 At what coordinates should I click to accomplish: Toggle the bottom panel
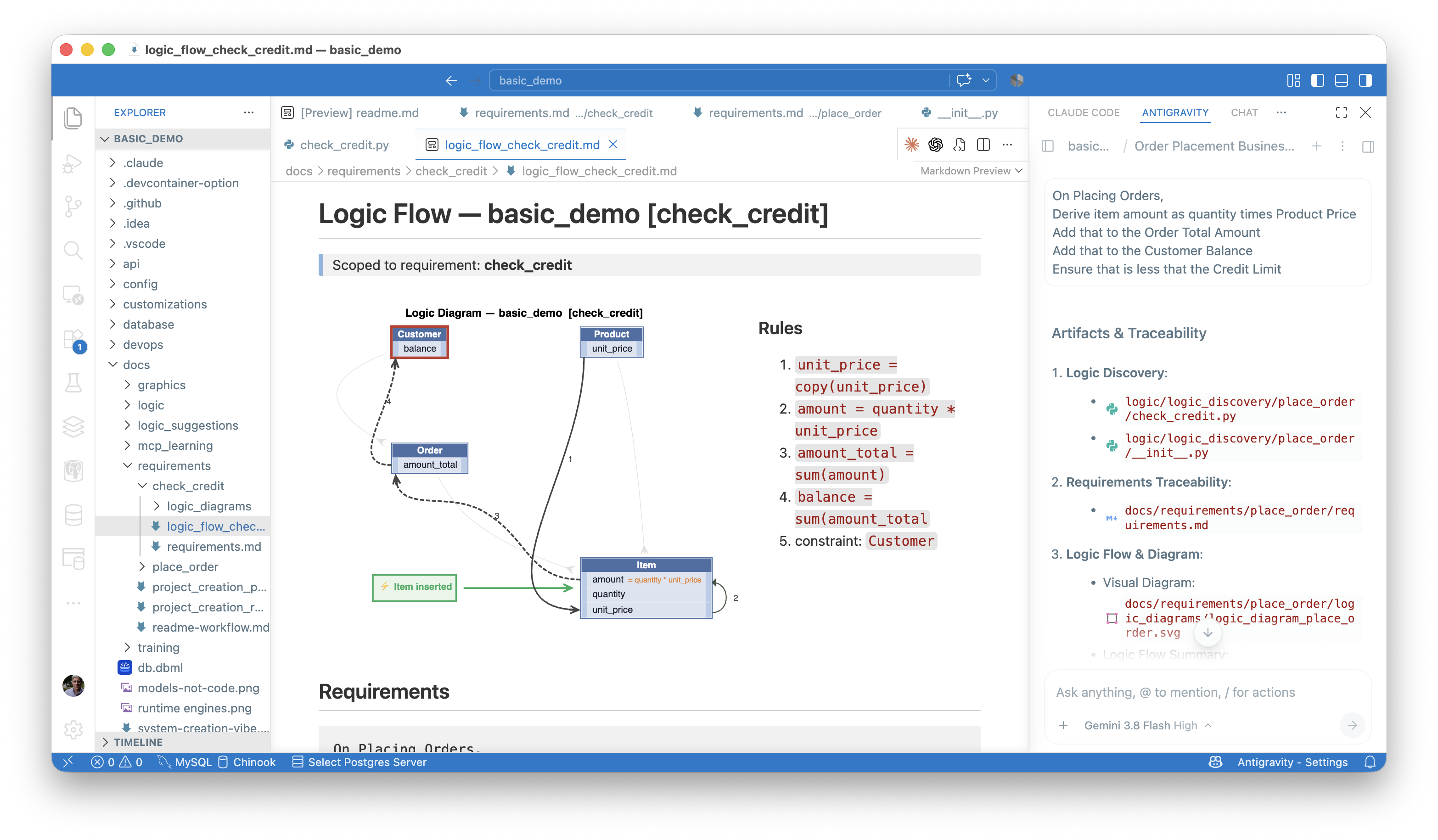tap(1342, 80)
